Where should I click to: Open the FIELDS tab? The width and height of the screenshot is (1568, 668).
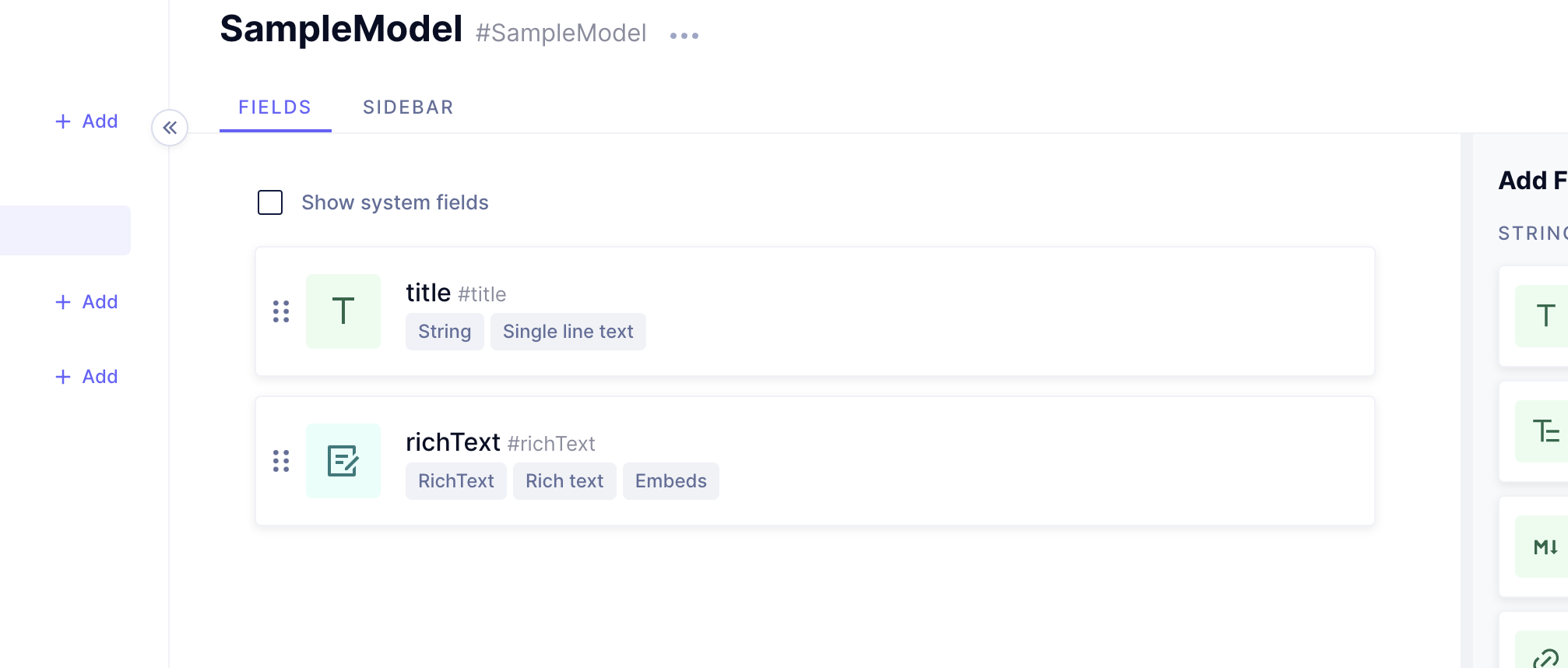(274, 107)
